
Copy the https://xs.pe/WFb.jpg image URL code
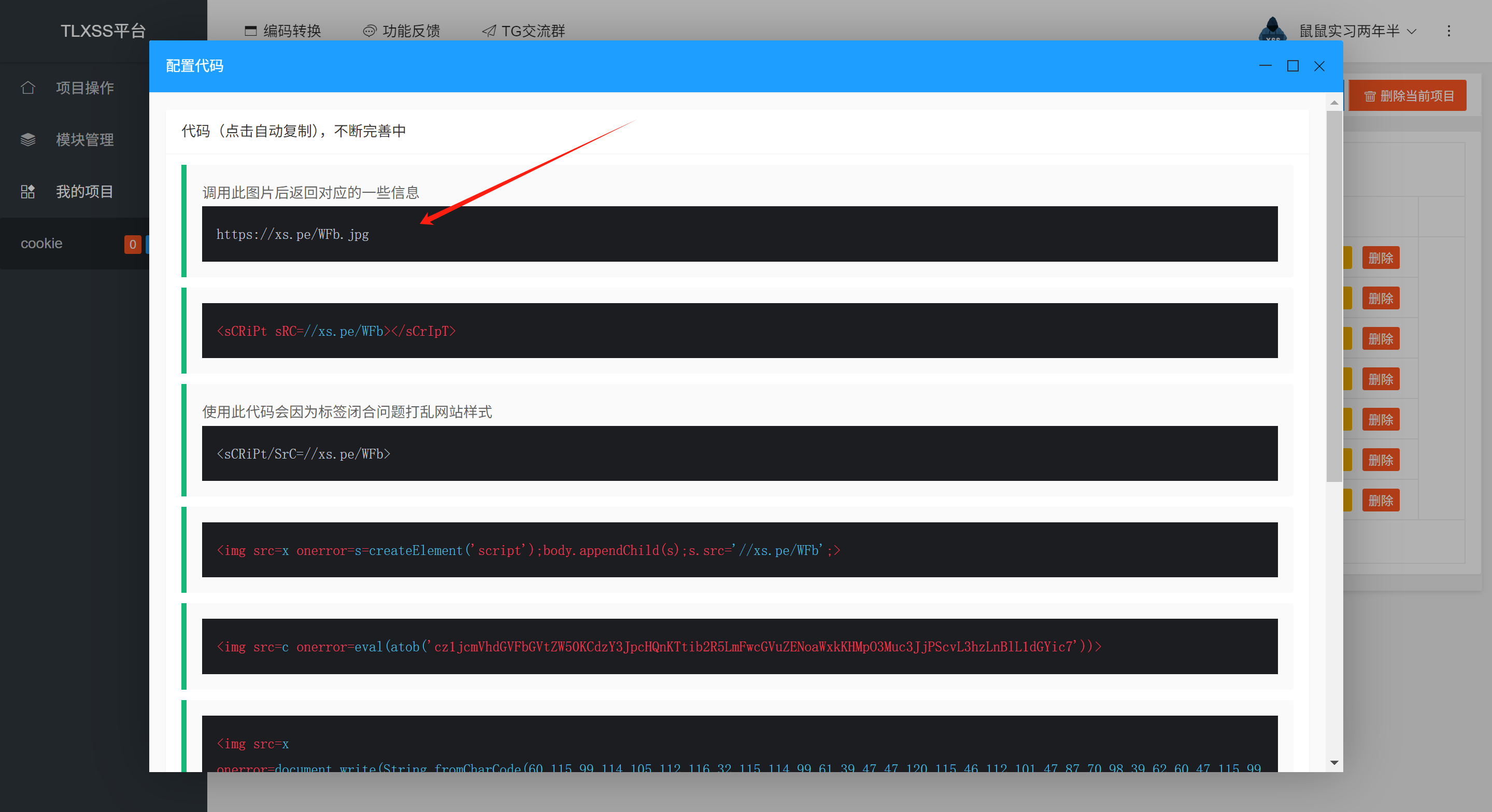pyautogui.click(x=739, y=234)
